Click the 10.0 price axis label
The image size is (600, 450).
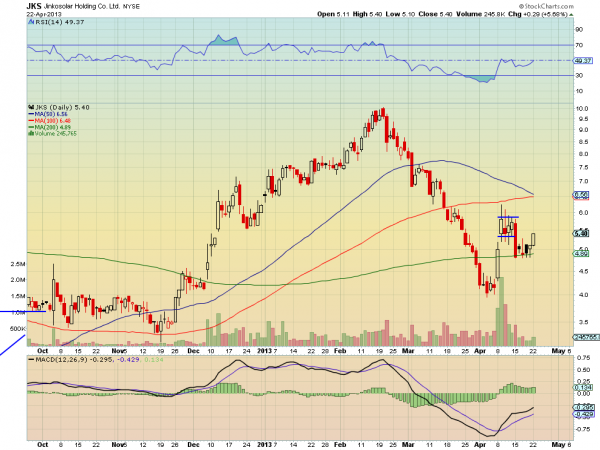tap(582, 109)
